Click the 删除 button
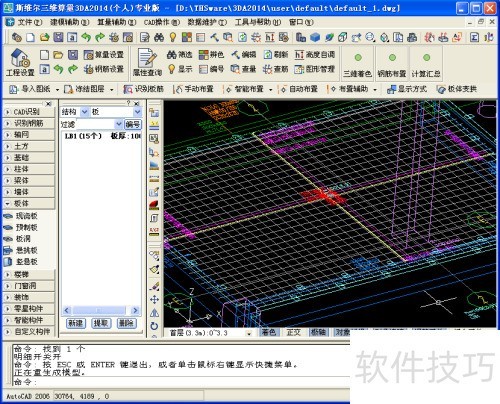 tap(127, 323)
